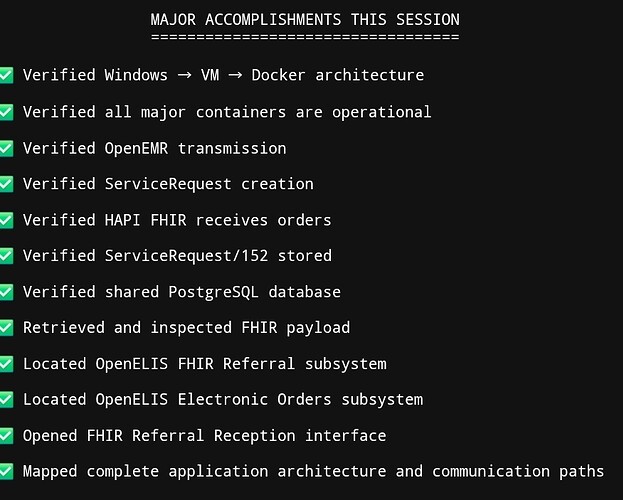Click the checkmark beside OpenELIS FHIR Referral subsystem
The image size is (623, 500).
click(6, 364)
